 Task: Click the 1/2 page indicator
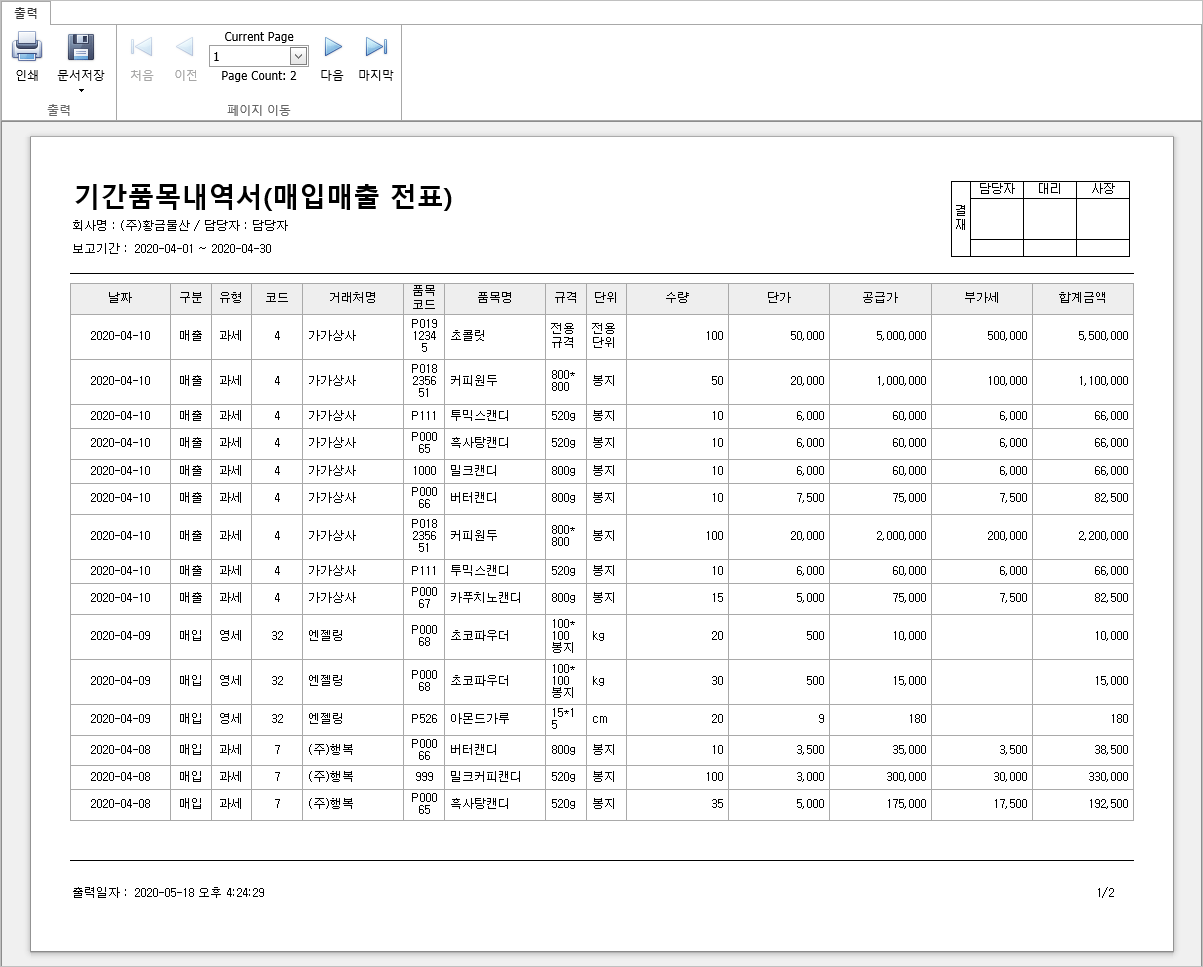click(1105, 893)
